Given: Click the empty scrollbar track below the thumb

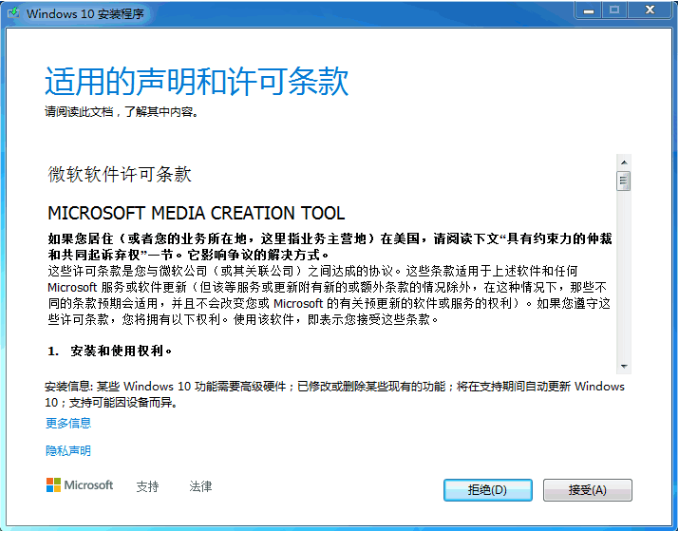Looking at the screenshot, I should click(624, 280).
